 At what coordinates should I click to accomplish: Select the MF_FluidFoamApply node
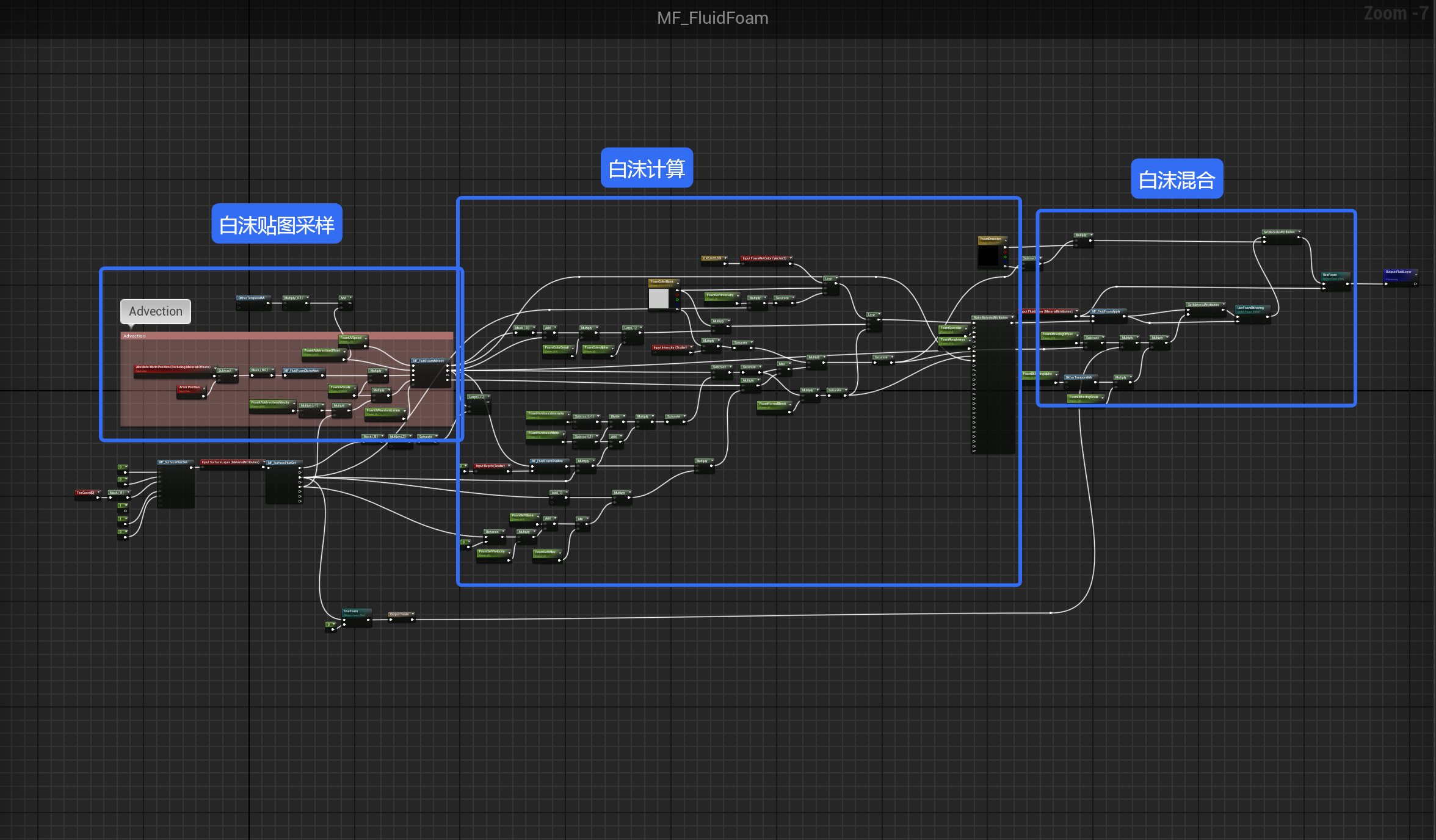(1106, 311)
